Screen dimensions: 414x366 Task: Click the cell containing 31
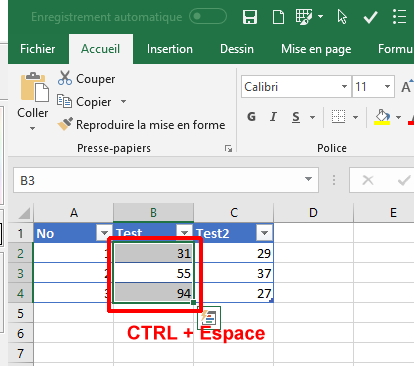[153, 253]
